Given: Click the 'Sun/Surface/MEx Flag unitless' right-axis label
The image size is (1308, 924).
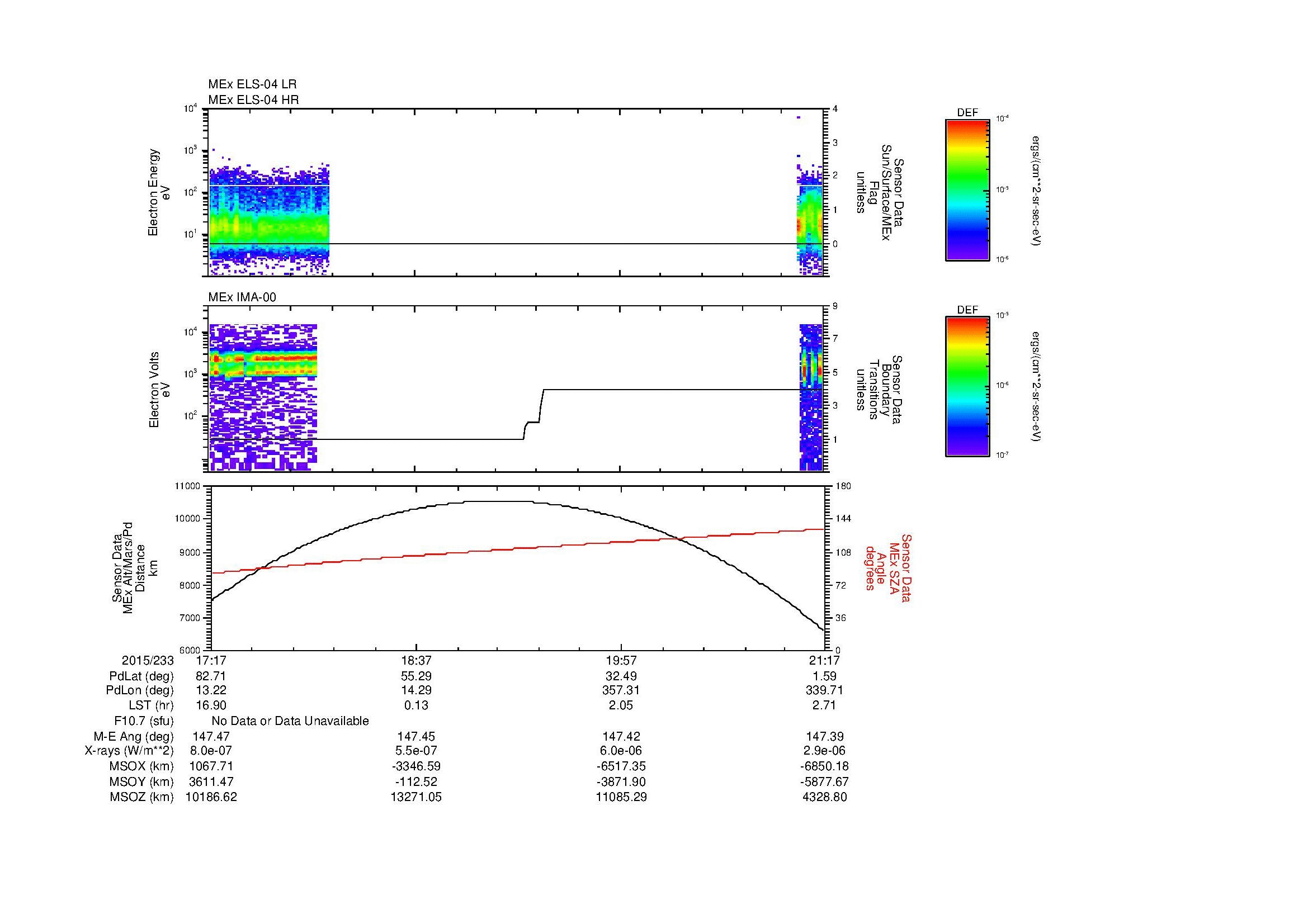Looking at the screenshot, I should [x=879, y=192].
